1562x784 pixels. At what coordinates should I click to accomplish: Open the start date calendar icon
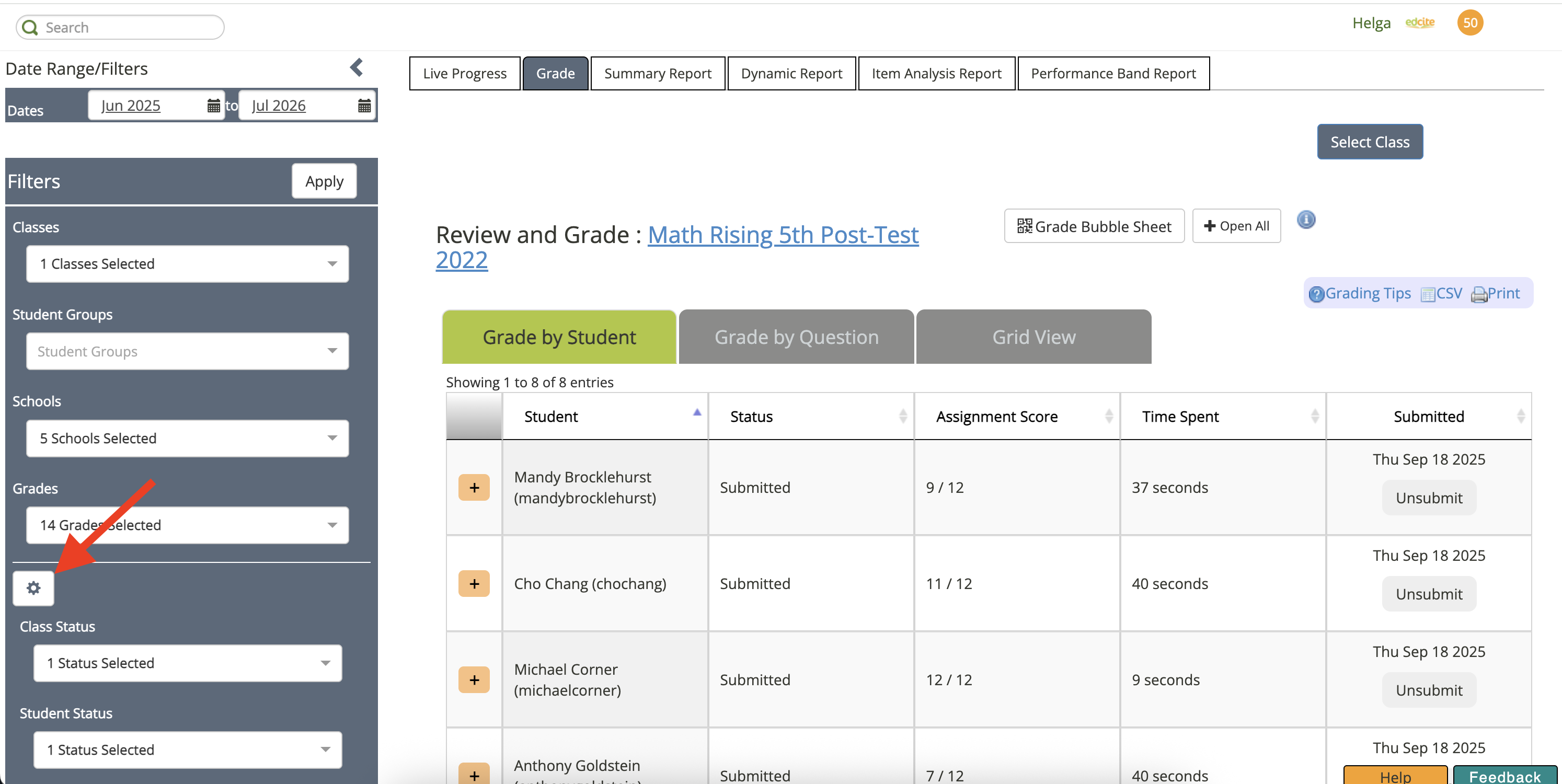click(x=213, y=106)
